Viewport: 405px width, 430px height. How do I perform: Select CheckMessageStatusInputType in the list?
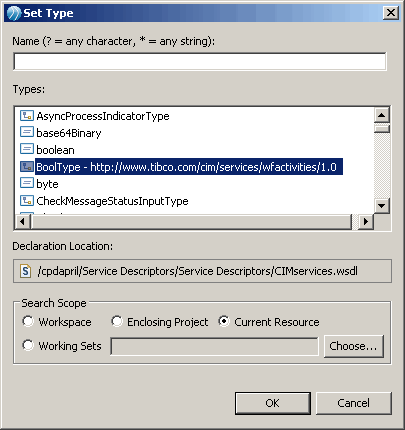112,201
